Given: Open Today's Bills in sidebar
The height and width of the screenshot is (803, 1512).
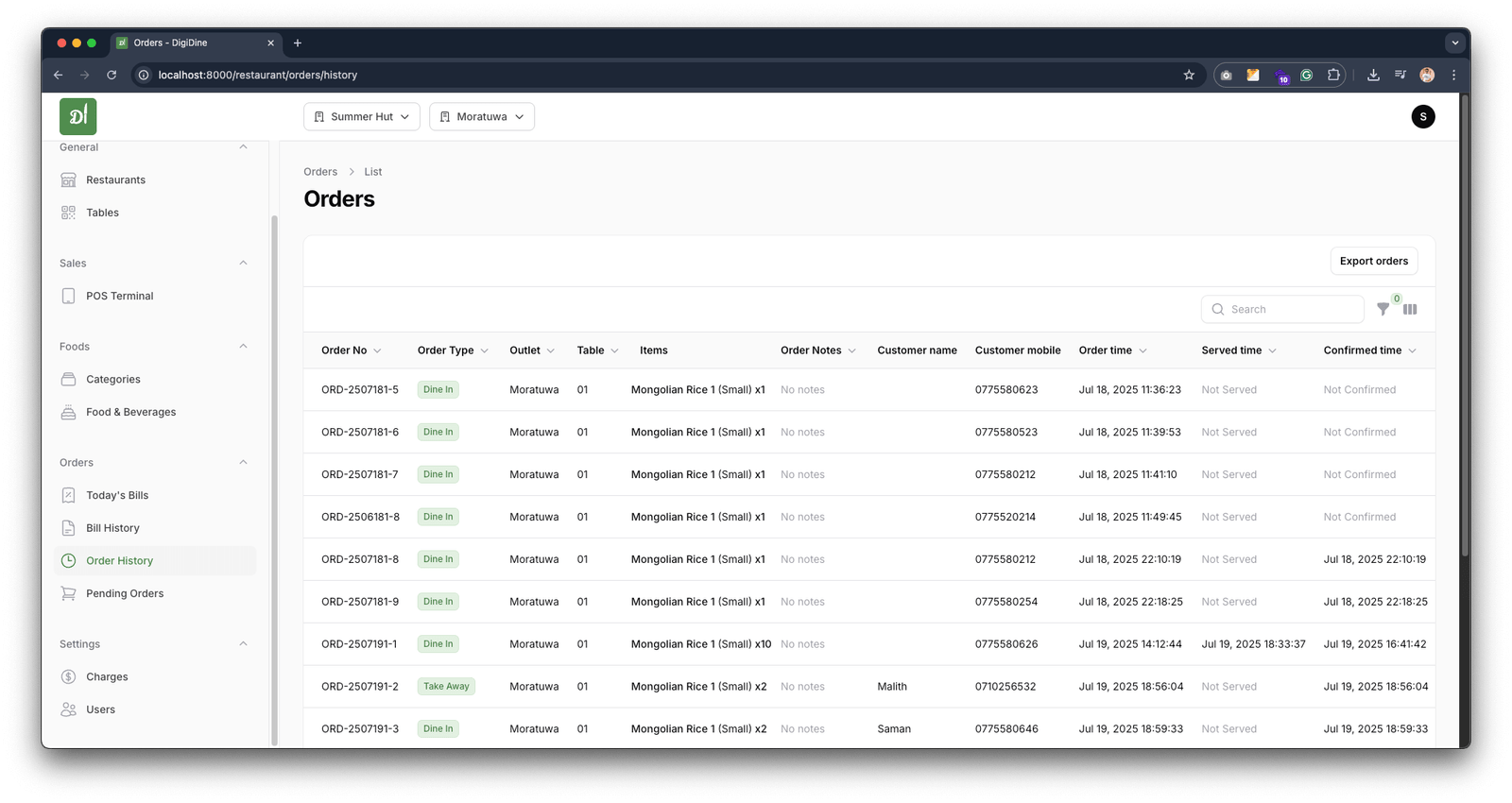Looking at the screenshot, I should (117, 495).
